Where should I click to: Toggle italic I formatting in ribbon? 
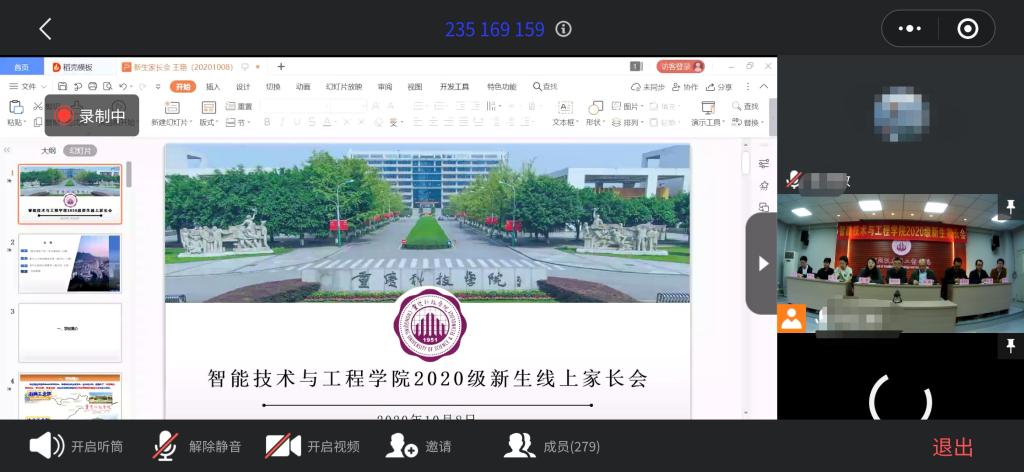[282, 122]
